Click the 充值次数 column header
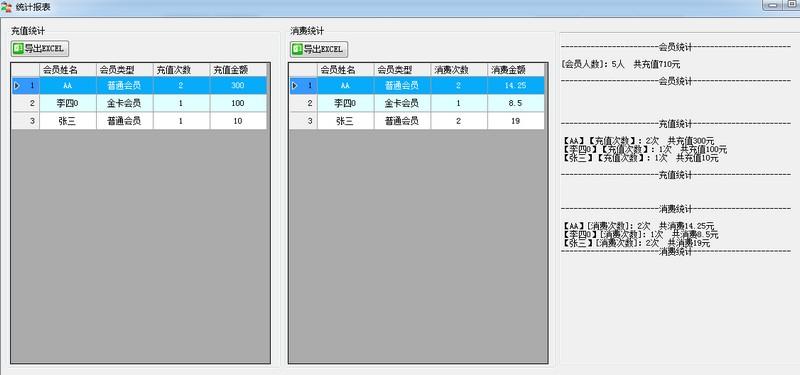 coord(182,69)
